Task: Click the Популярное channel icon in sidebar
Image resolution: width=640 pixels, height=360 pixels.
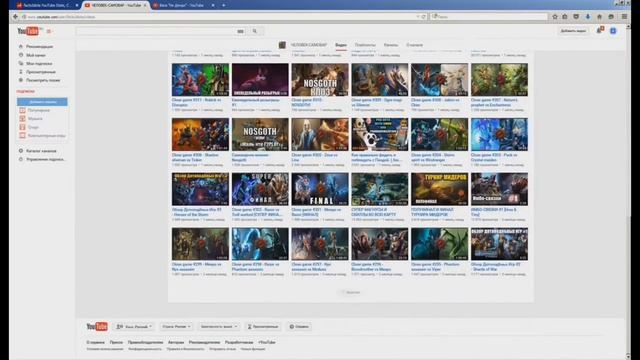Action: tap(22, 110)
